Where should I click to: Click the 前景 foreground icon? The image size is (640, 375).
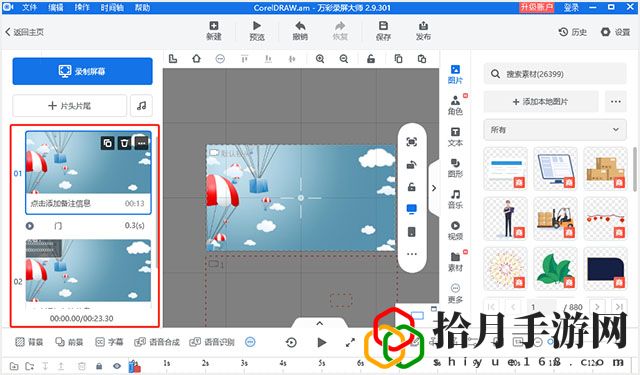pos(69,342)
